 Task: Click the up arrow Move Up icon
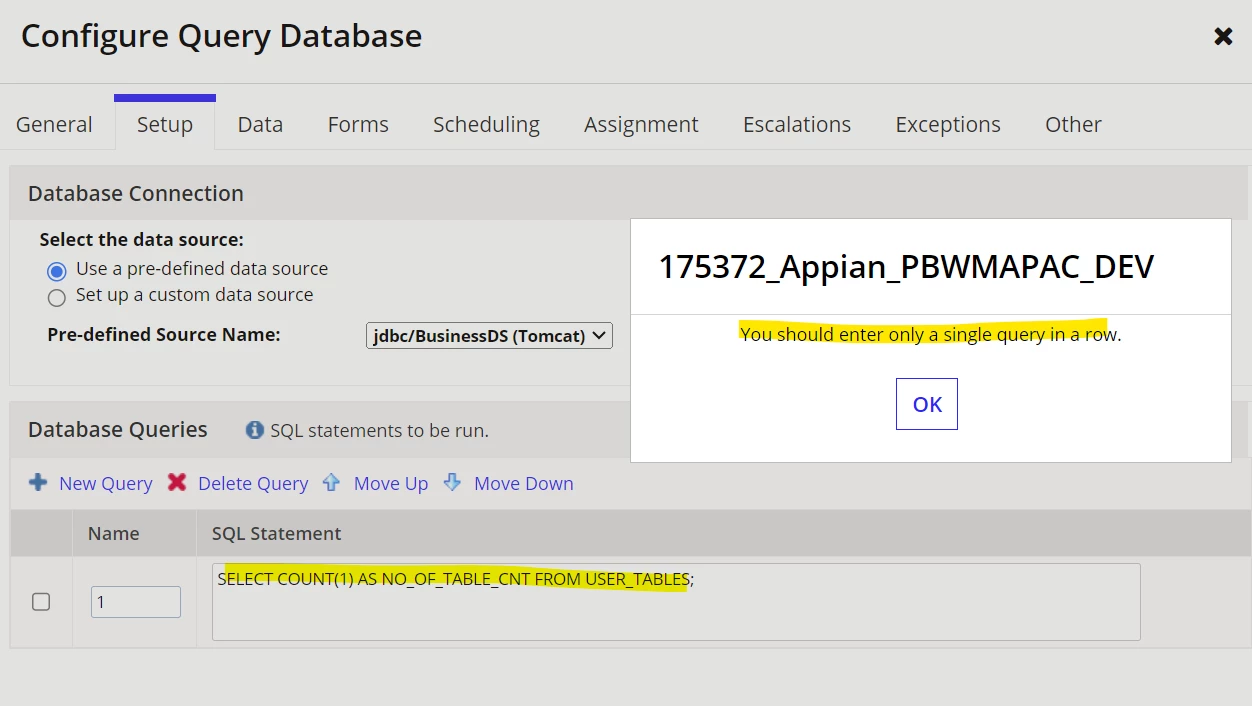pyautogui.click(x=331, y=482)
